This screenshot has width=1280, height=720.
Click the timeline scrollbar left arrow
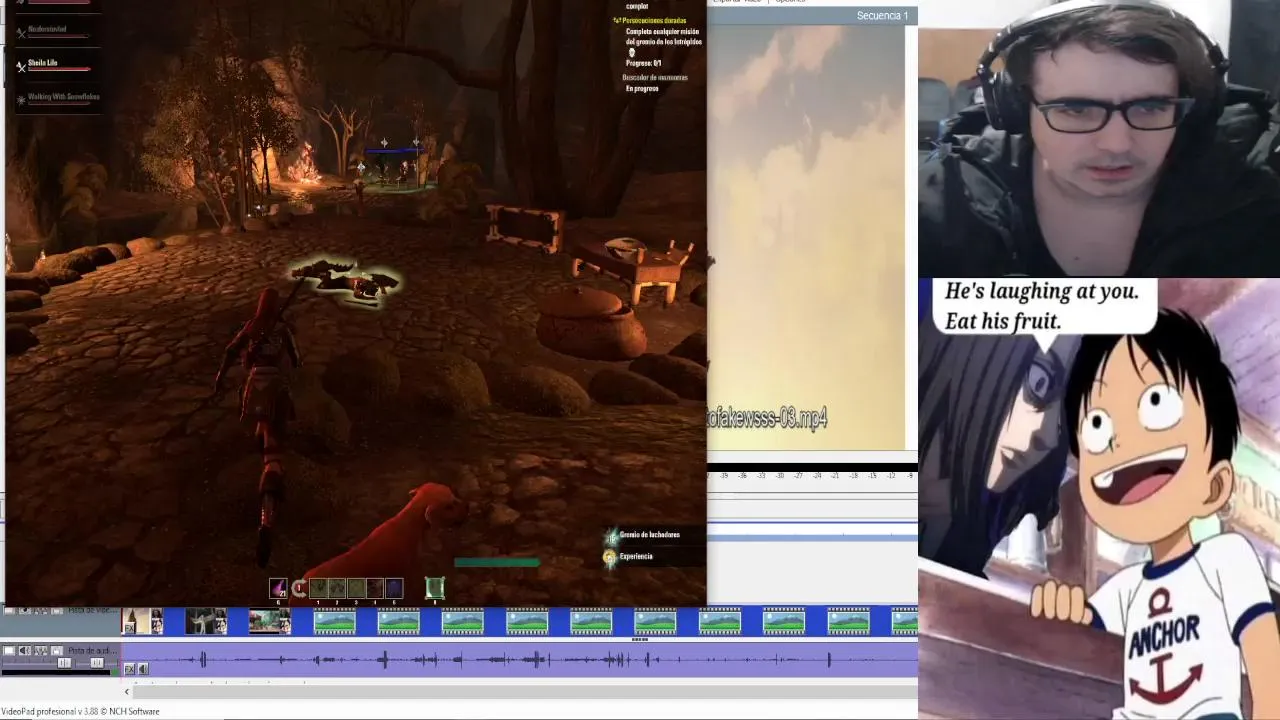click(127, 692)
